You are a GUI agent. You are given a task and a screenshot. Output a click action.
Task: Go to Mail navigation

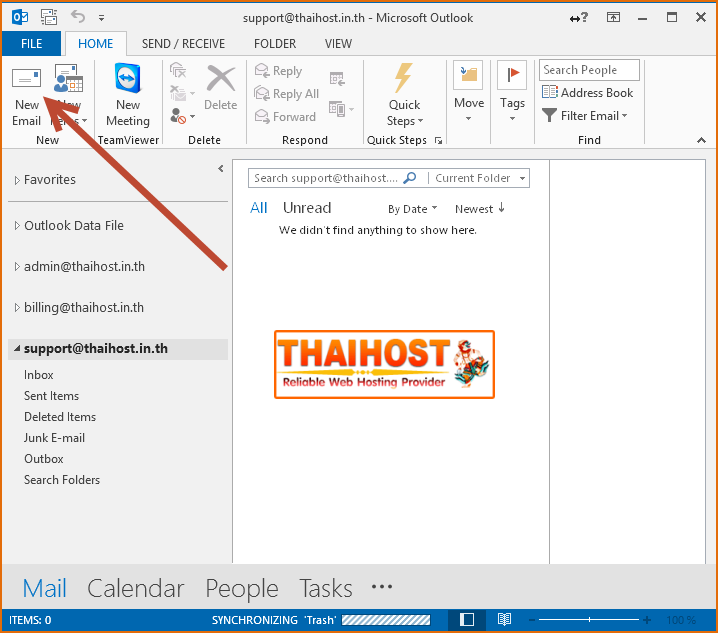coord(44,588)
